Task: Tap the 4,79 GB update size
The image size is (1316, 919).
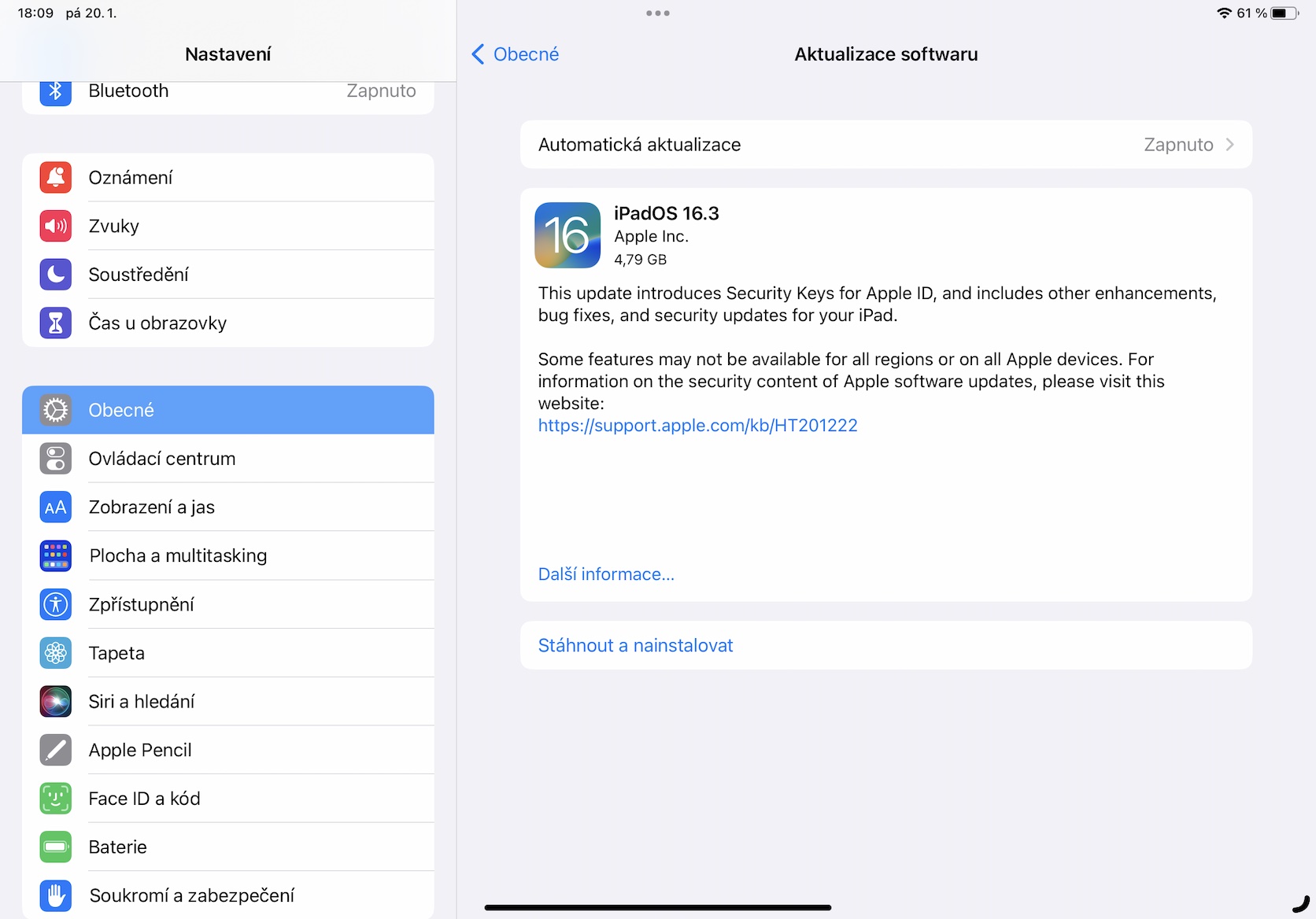Action: click(x=640, y=260)
